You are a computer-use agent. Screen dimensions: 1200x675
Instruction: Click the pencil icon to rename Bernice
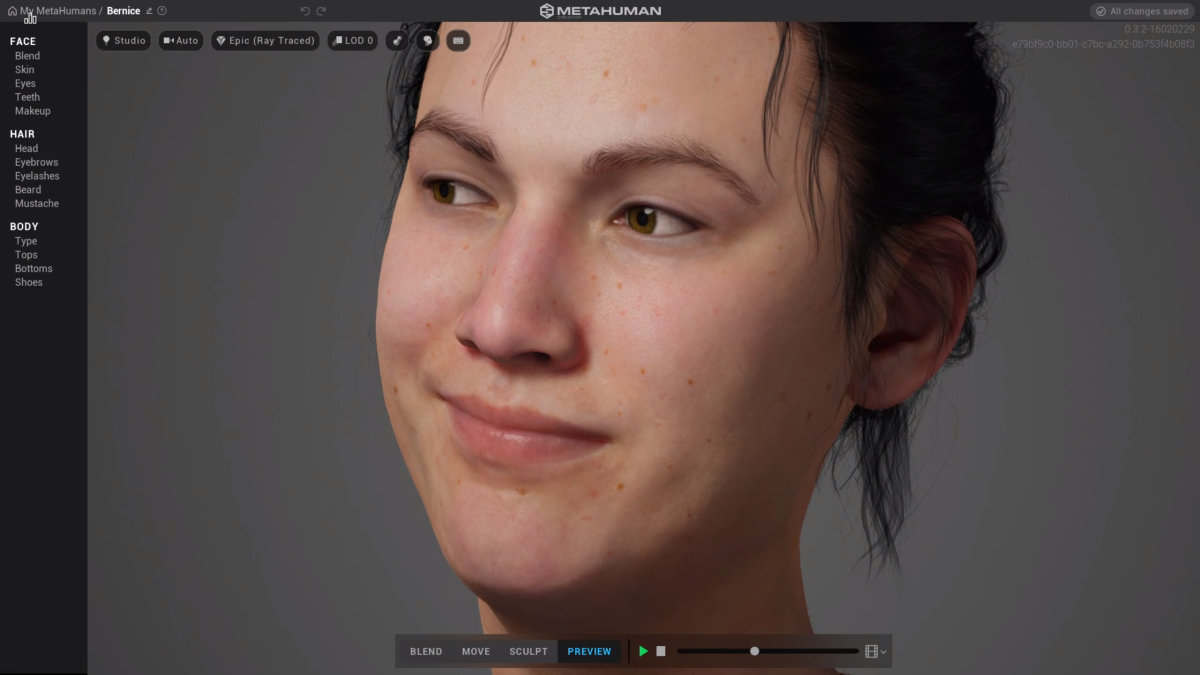point(149,11)
